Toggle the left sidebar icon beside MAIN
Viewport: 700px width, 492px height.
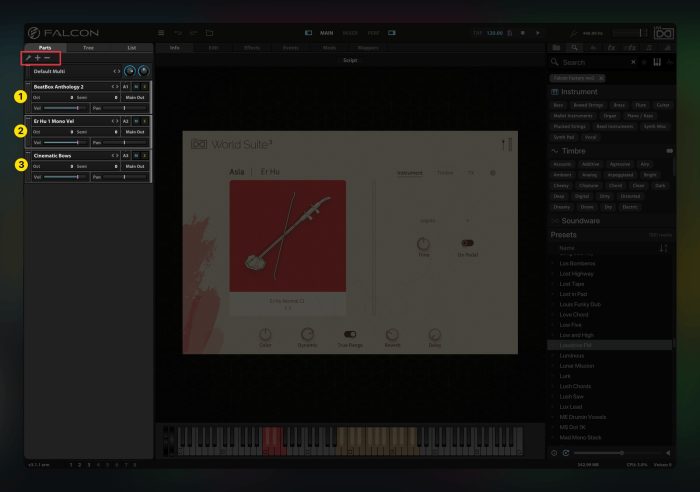coord(308,33)
